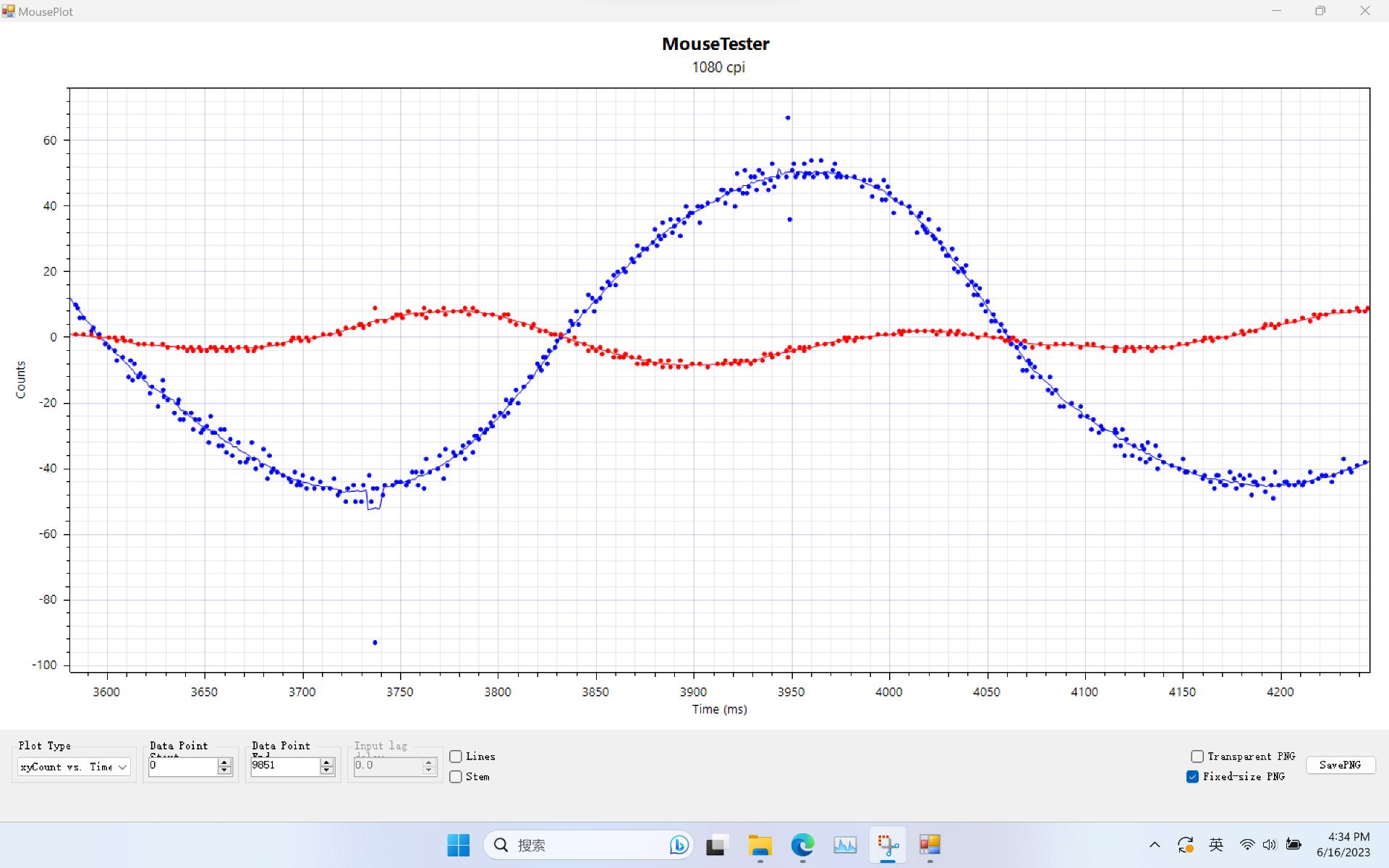1389x868 pixels.
Task: Click the Task View taskbar icon
Action: (x=716, y=845)
